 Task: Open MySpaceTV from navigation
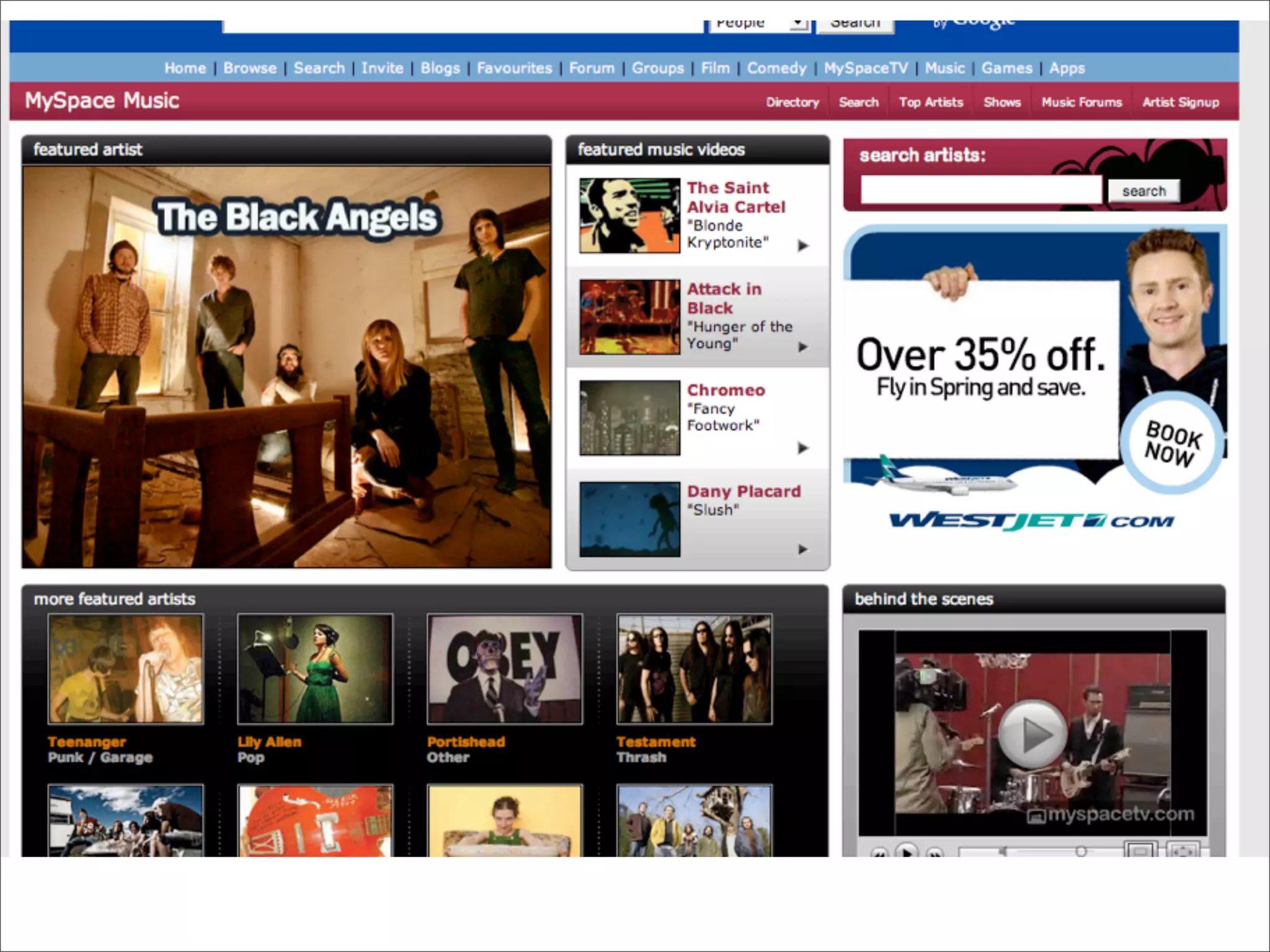tap(866, 68)
